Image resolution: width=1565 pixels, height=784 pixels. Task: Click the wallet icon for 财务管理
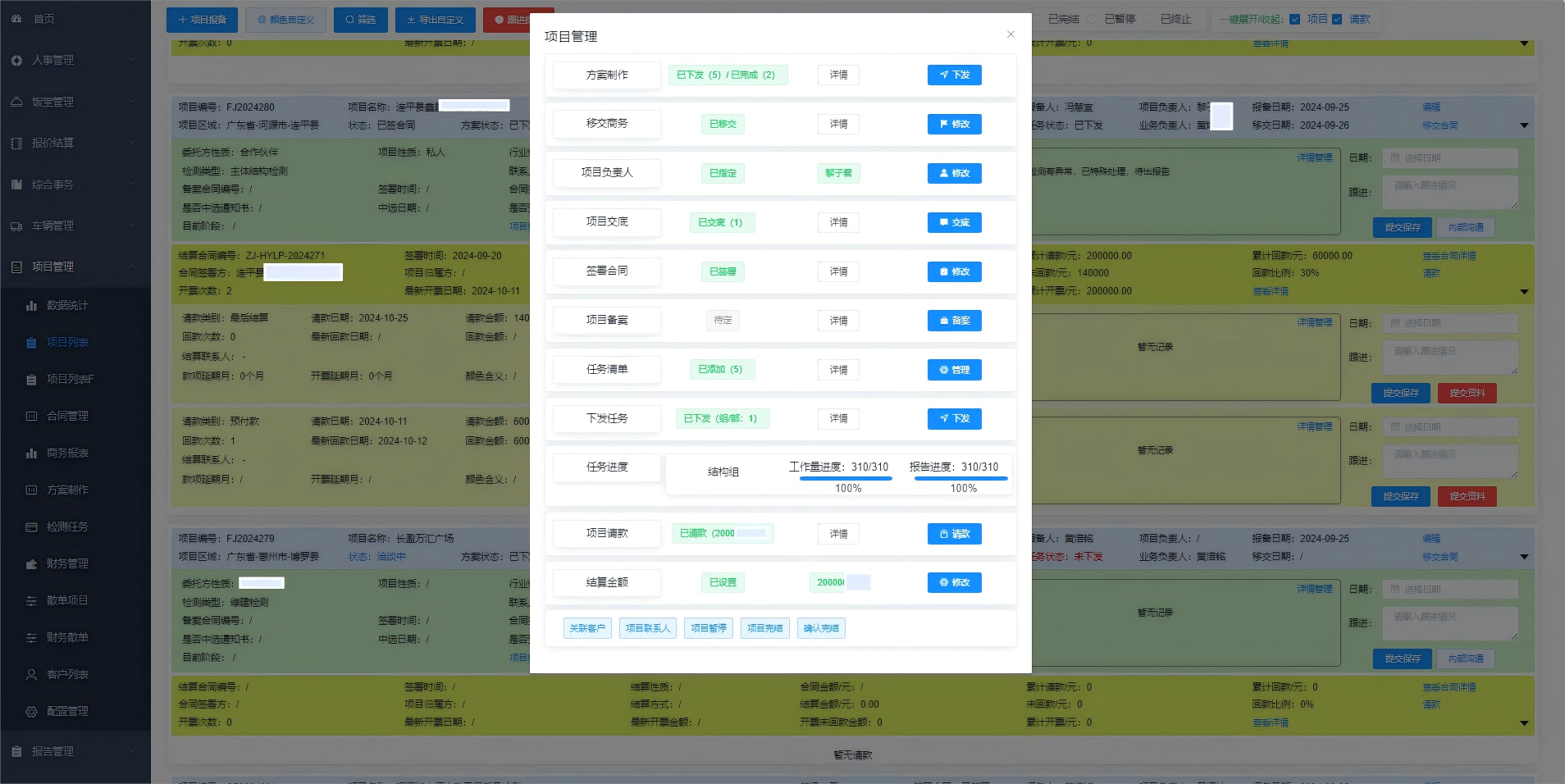[x=31, y=564]
